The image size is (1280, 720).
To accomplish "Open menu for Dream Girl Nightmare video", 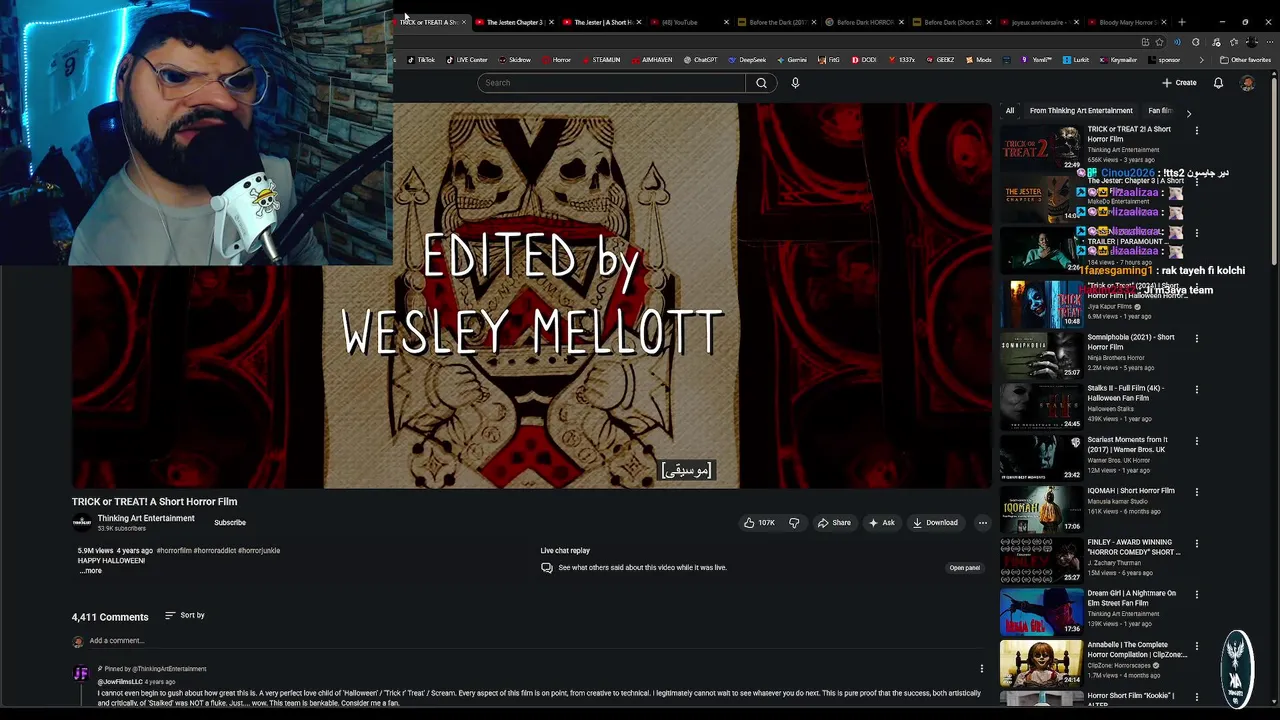I will pyautogui.click(x=1196, y=594).
